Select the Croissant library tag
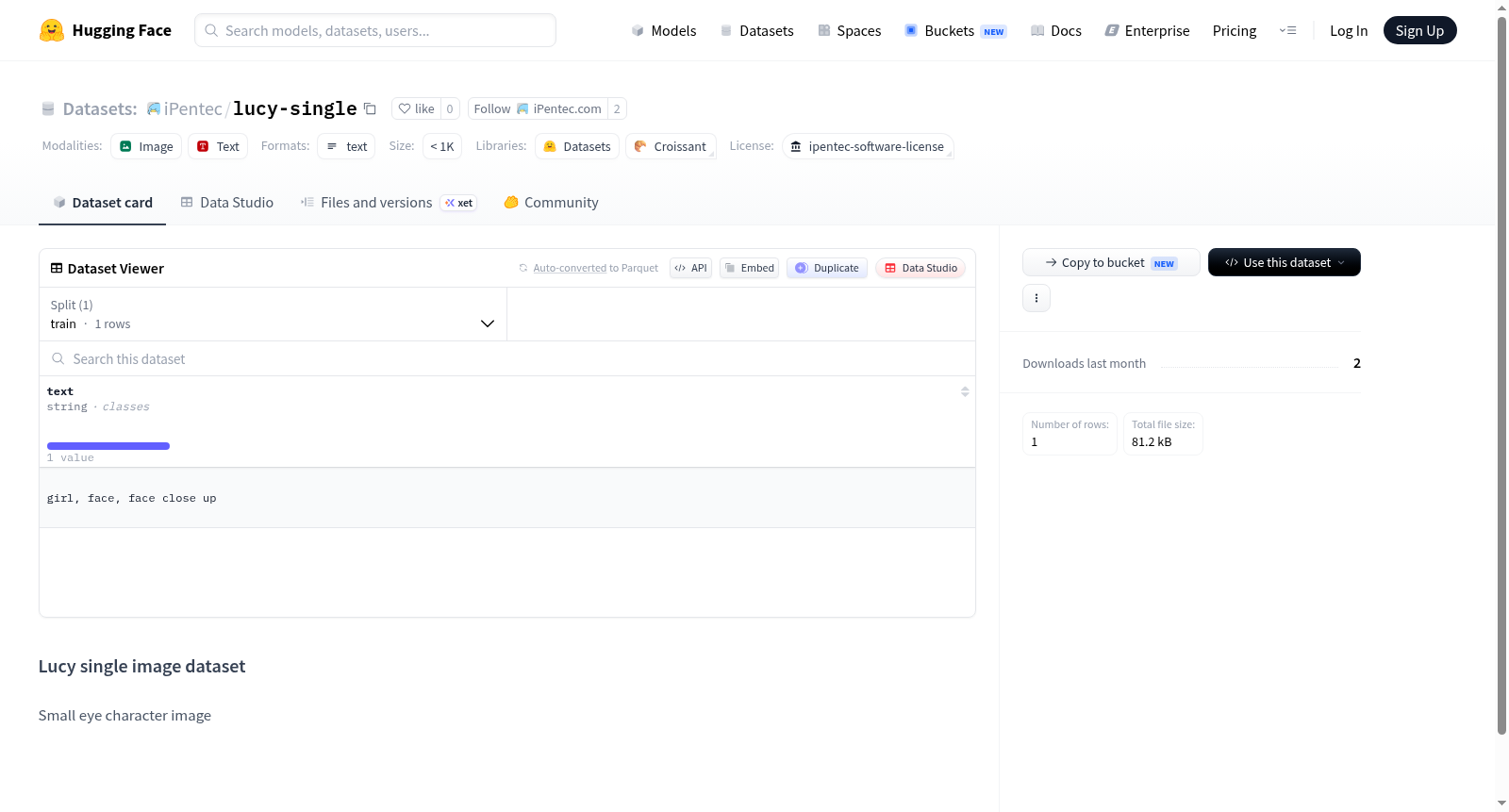Screen dimensions: 1509x812 point(671,147)
